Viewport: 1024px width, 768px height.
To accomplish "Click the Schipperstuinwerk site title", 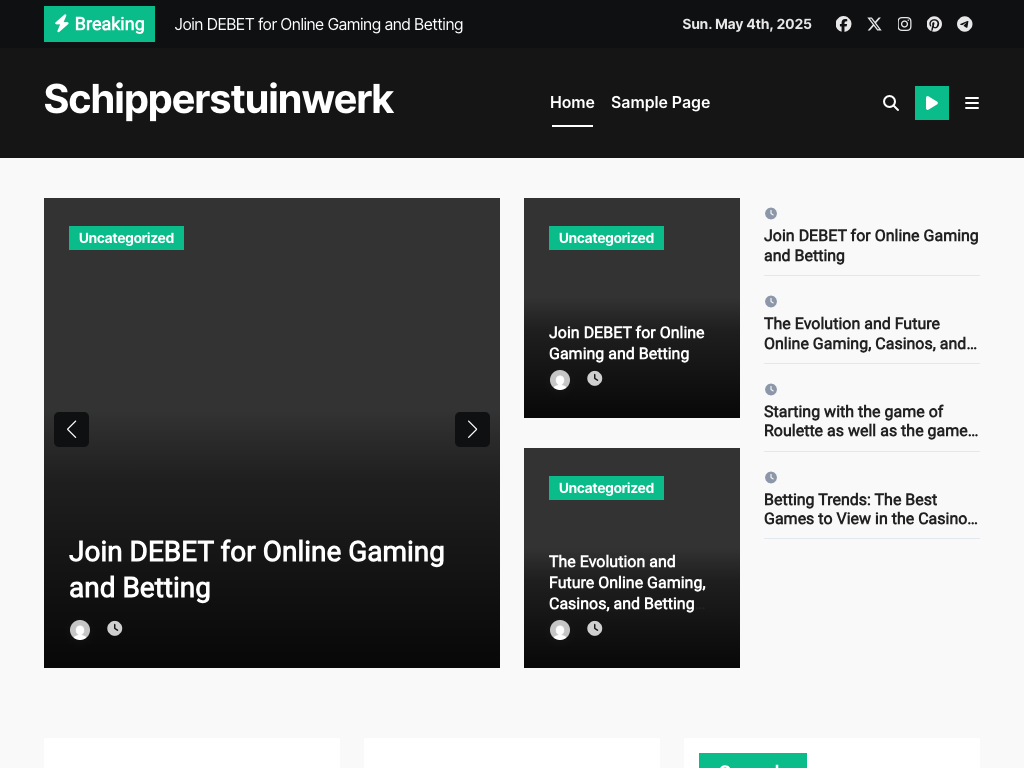I will pyautogui.click(x=219, y=99).
